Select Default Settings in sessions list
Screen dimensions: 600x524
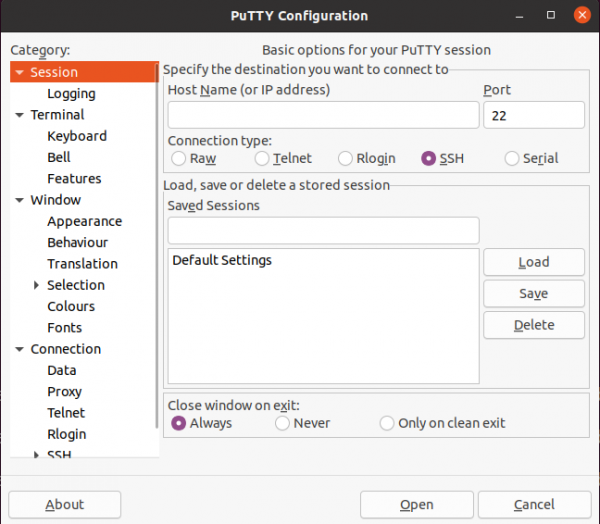click(x=323, y=260)
